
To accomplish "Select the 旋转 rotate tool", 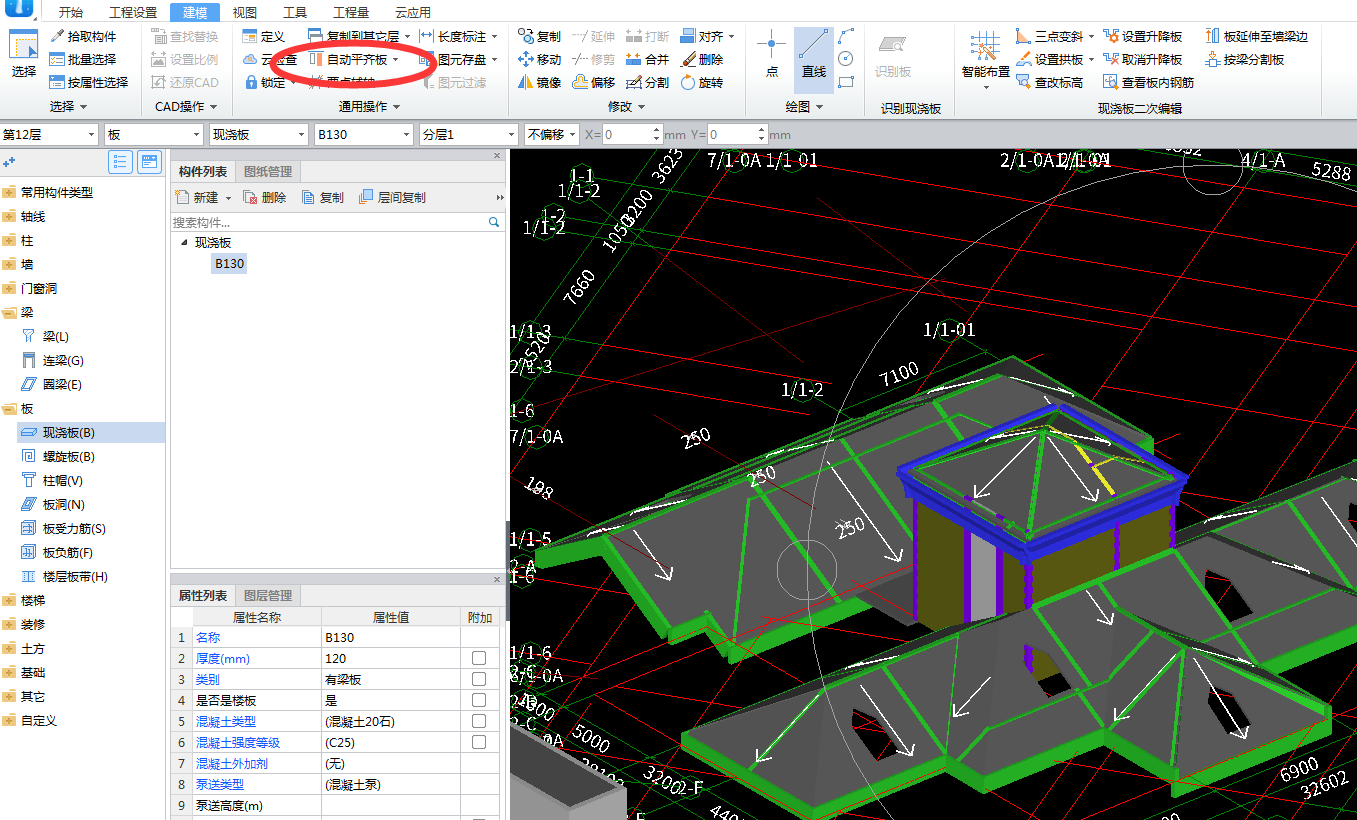I will pyautogui.click(x=702, y=82).
